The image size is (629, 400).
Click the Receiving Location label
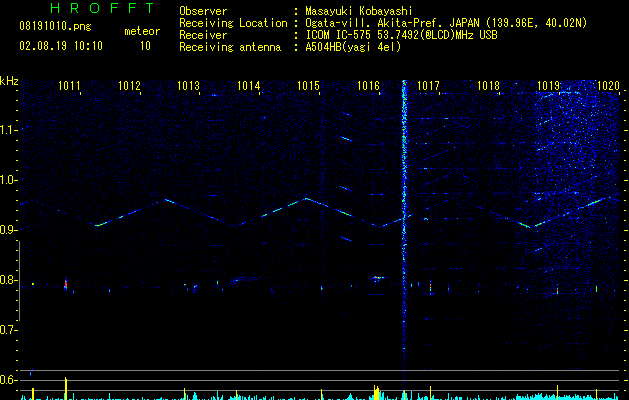233,23
